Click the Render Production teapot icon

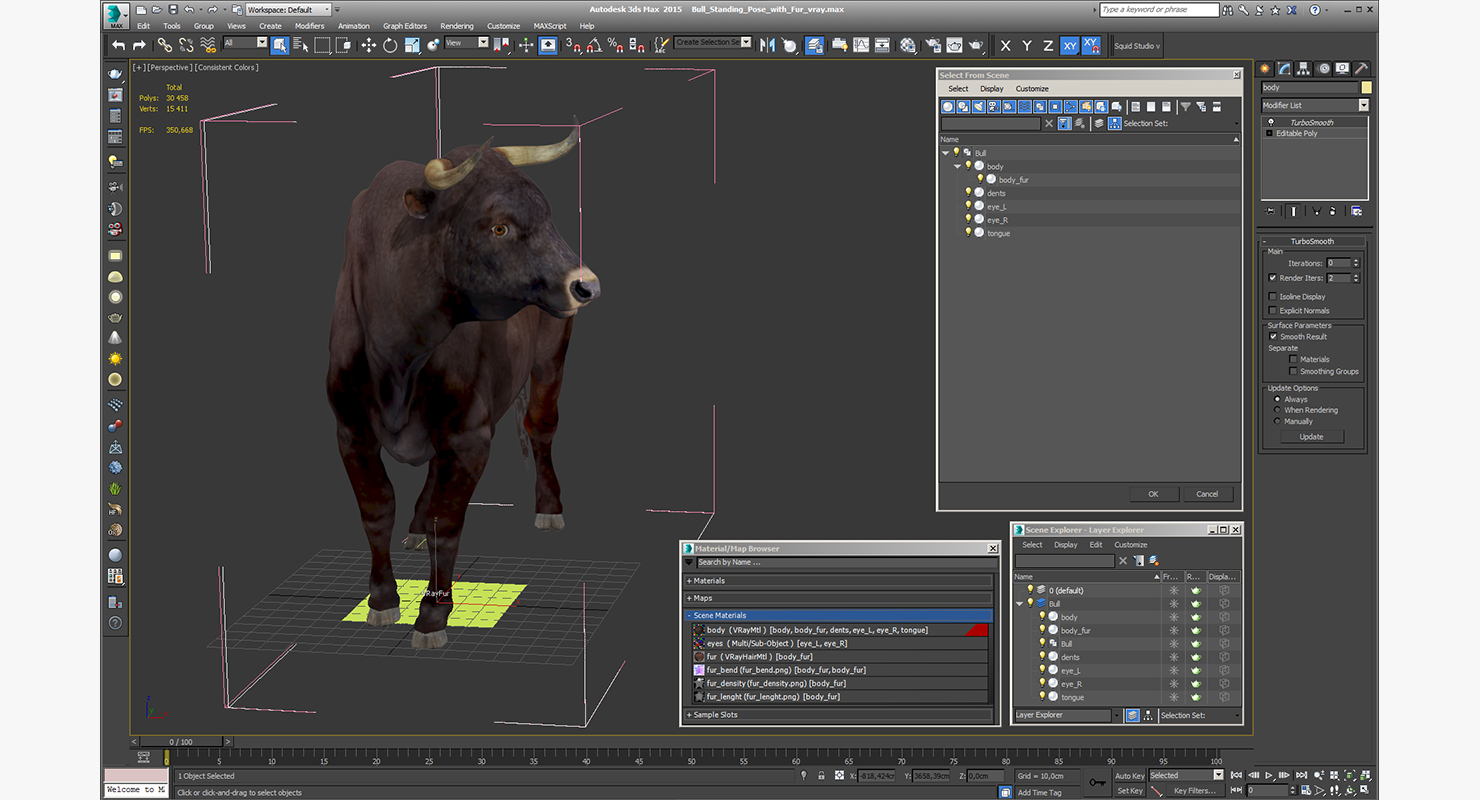click(x=976, y=45)
